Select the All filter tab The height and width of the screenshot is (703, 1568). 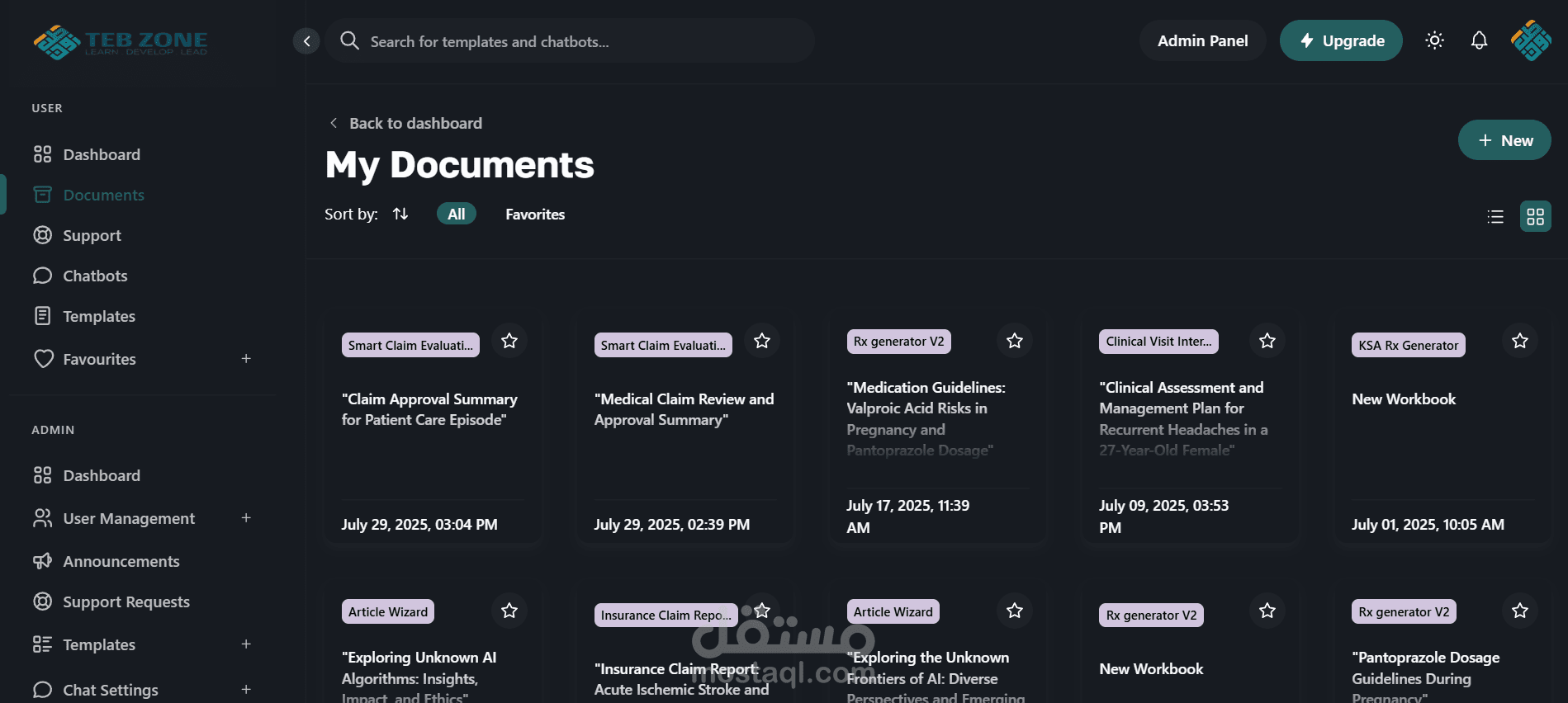coord(456,215)
